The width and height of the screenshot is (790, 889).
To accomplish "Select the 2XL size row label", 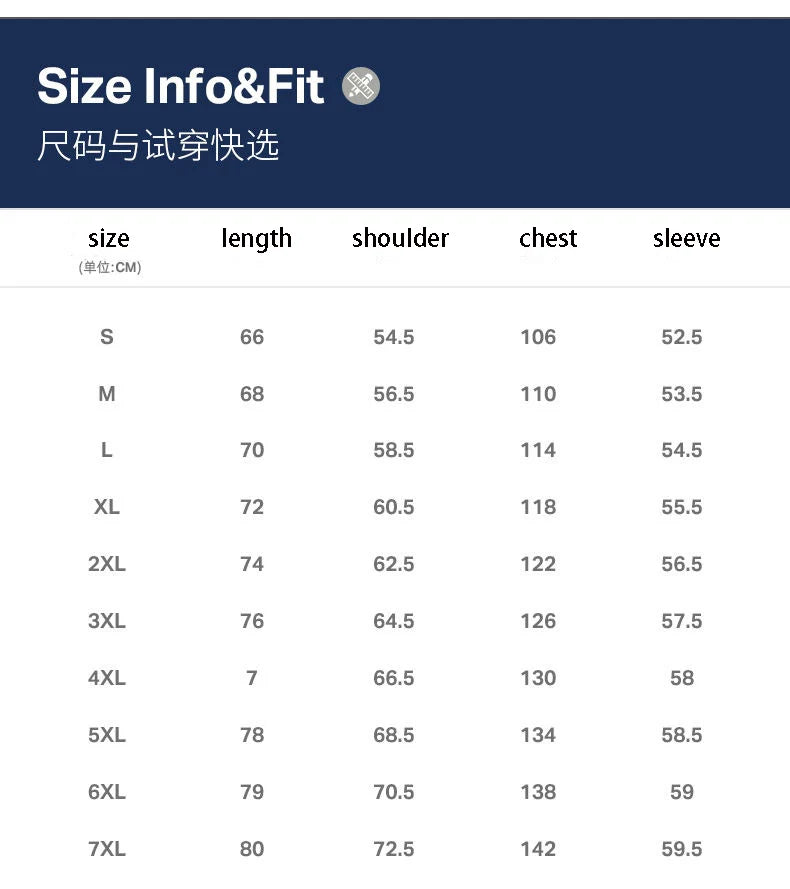I will [x=107, y=564].
